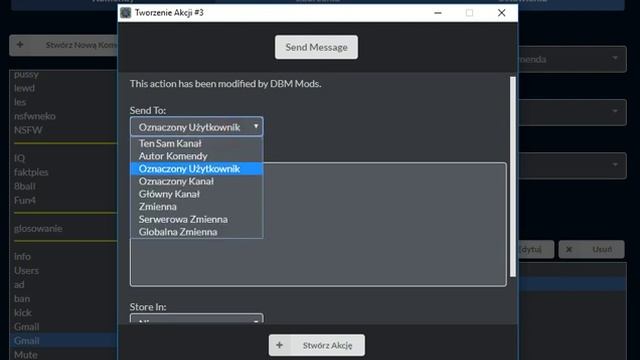Click plus icon beside Stwórz Nową Komendę
The image size is (640, 360).
click(x=20, y=44)
